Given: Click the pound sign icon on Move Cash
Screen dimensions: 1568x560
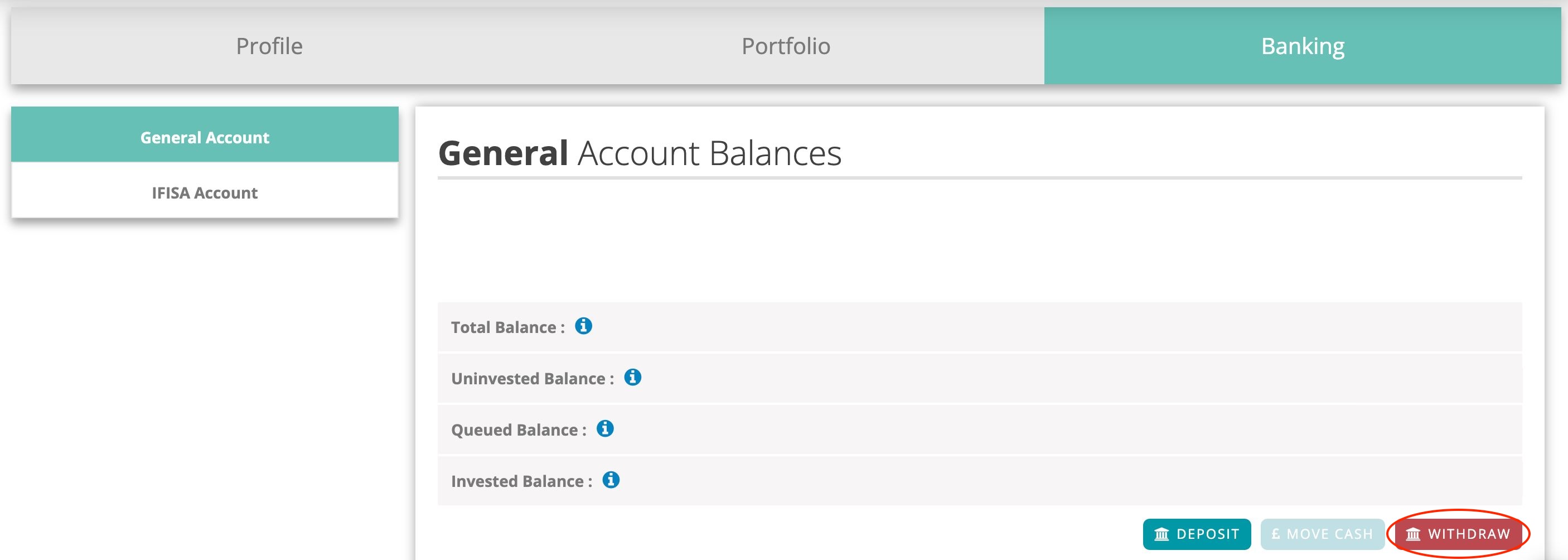Looking at the screenshot, I should [x=1275, y=534].
